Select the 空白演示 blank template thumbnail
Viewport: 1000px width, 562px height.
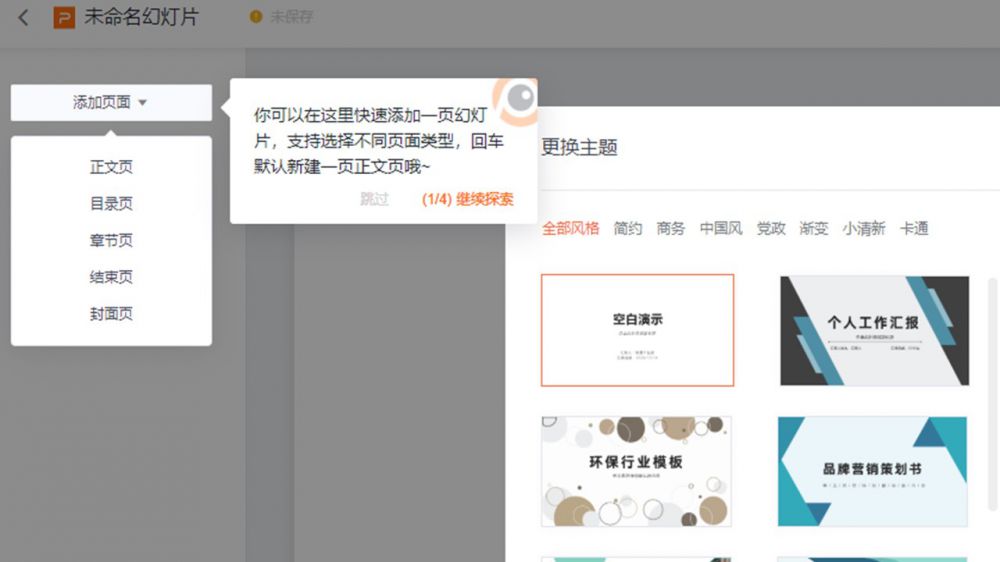click(x=637, y=330)
